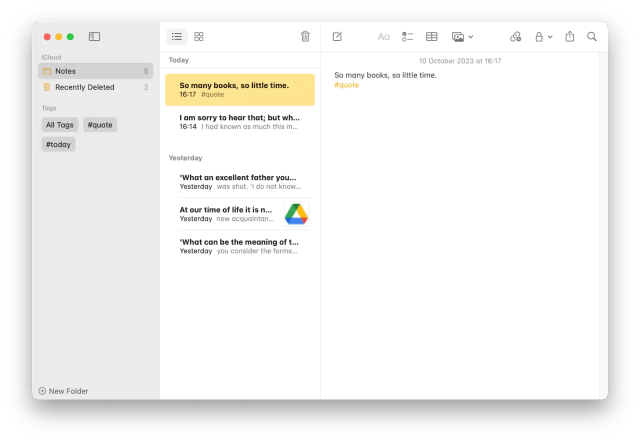Open 'What can be the meaning' note
The image size is (640, 442).
(x=240, y=246)
